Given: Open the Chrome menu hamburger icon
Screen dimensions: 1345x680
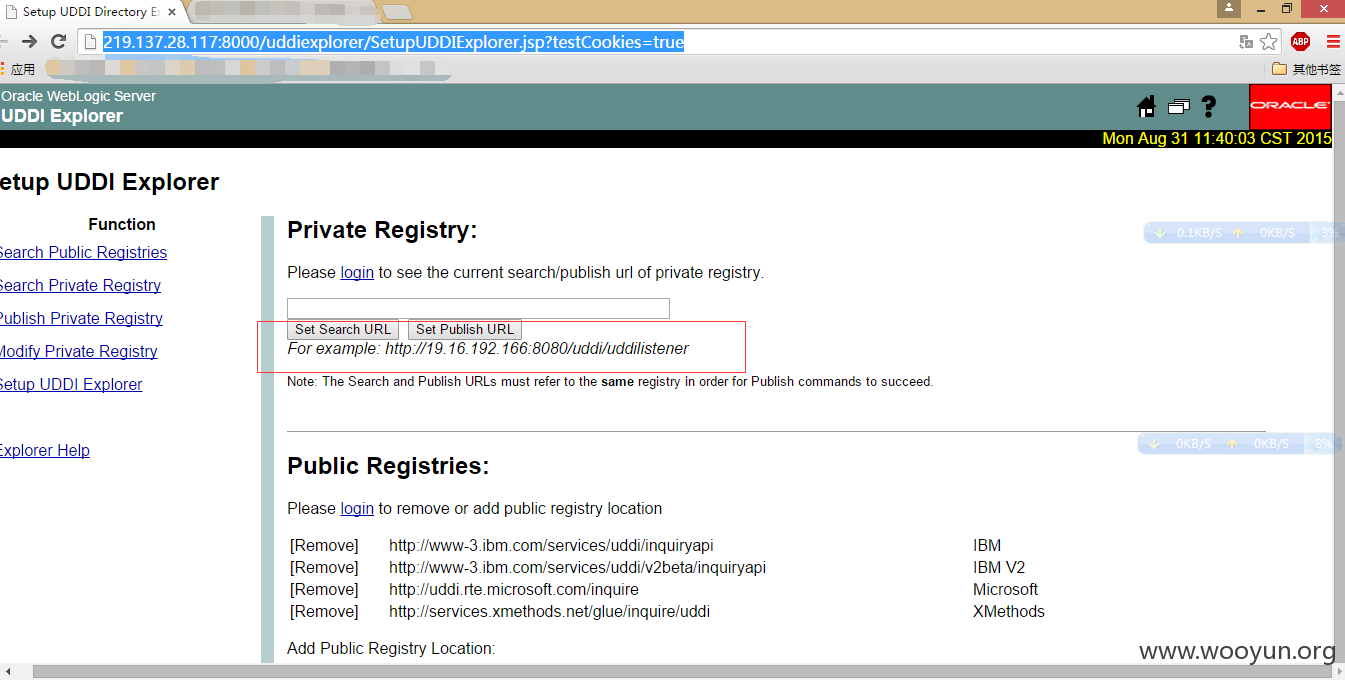Looking at the screenshot, I should pyautogui.click(x=1333, y=42).
